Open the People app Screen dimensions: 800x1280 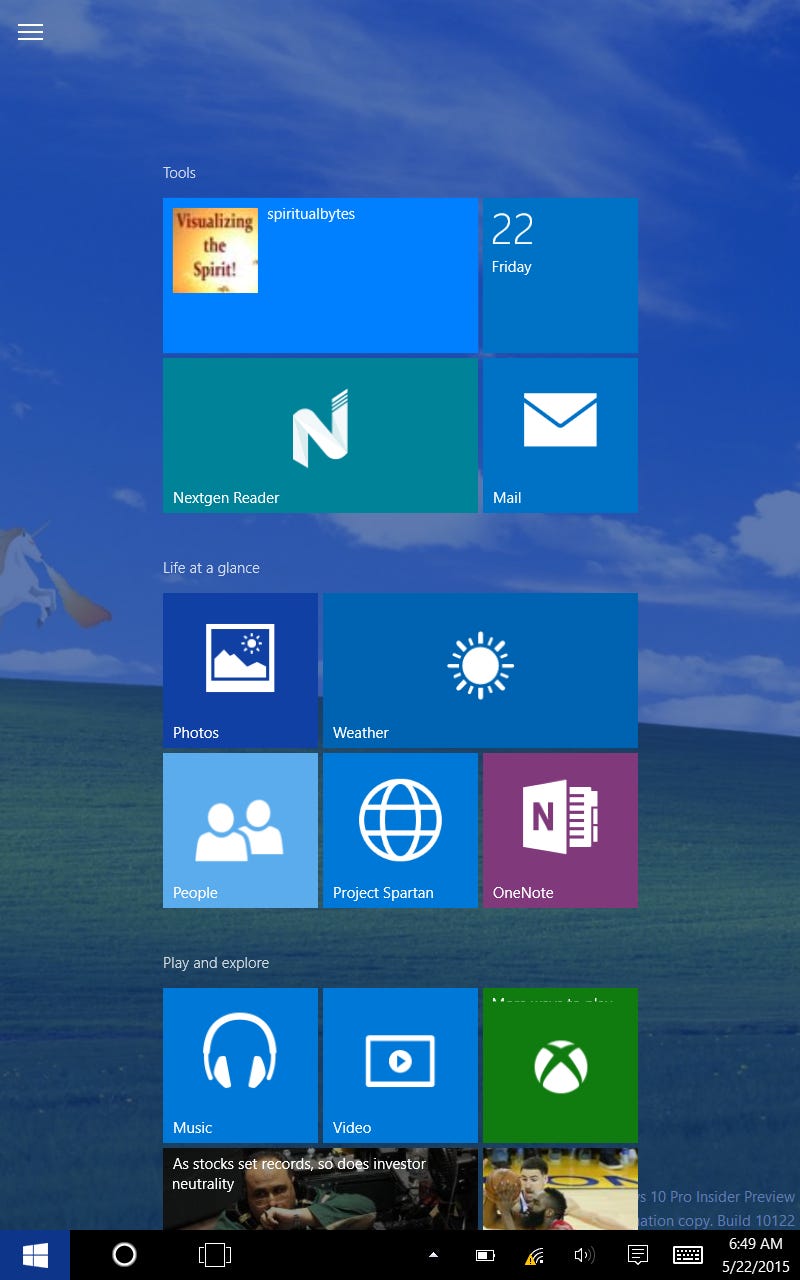click(240, 830)
